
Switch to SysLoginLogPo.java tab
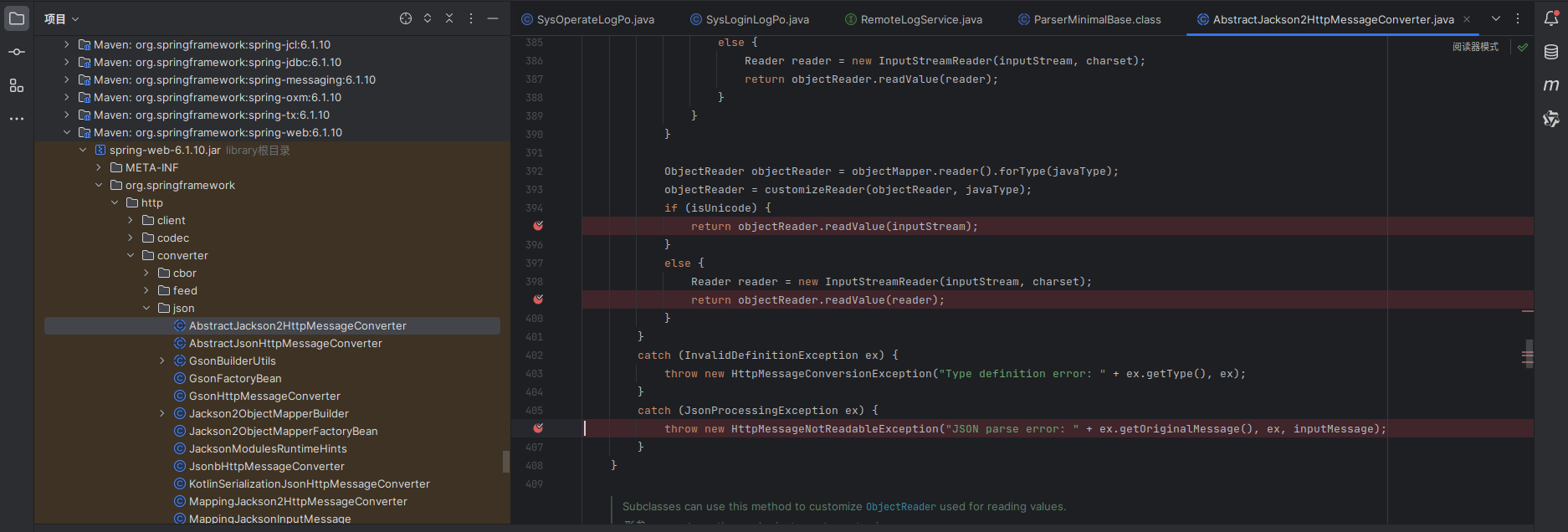tap(749, 19)
